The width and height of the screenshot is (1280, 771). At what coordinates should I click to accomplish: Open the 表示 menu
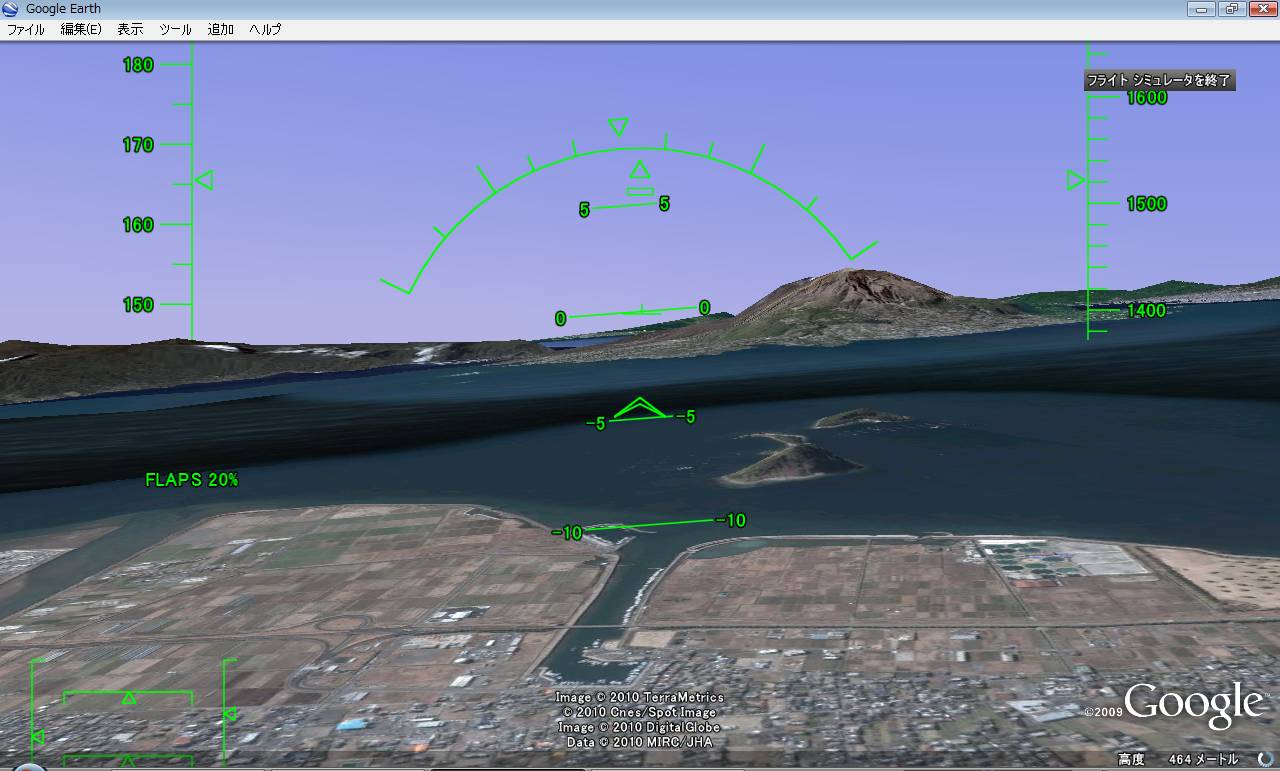click(x=130, y=30)
